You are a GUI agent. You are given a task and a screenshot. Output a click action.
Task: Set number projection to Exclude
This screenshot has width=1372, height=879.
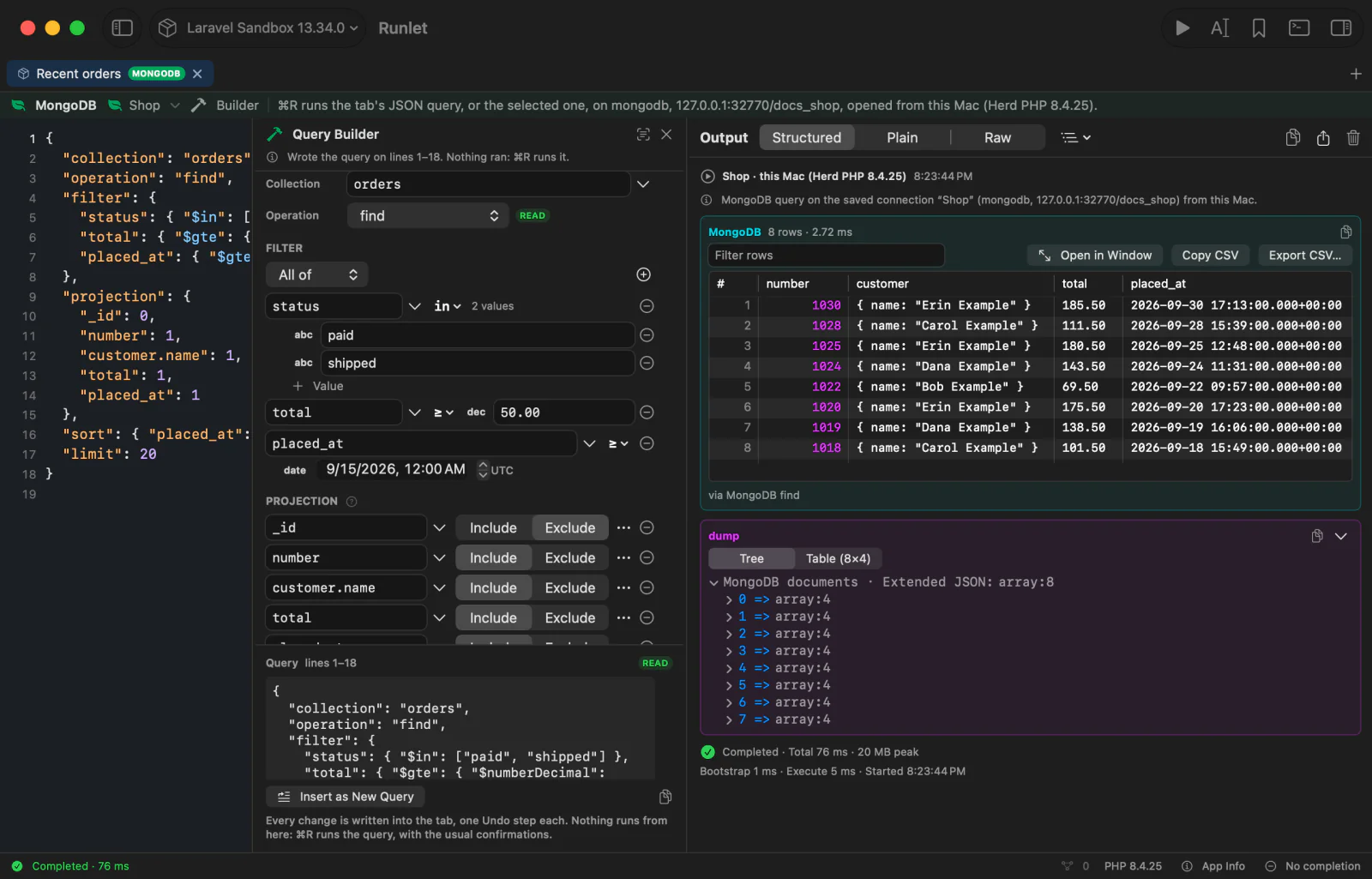[570, 557]
